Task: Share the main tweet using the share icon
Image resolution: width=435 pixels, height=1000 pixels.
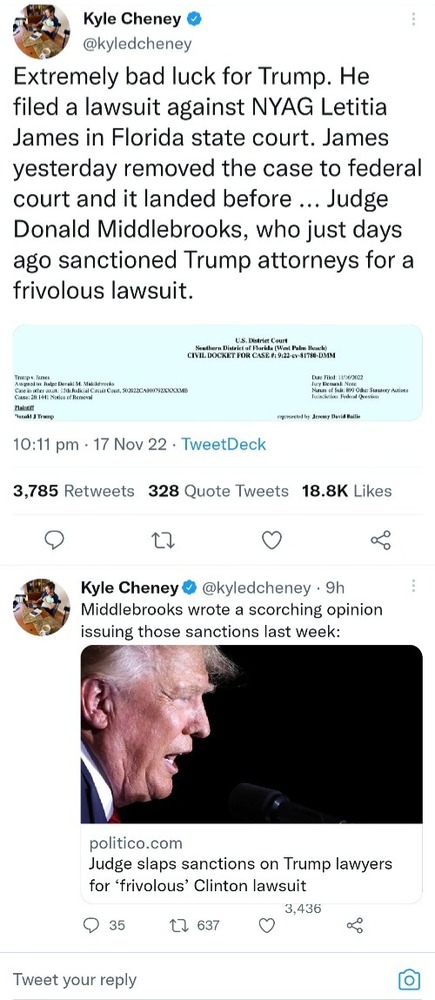Action: pos(381,541)
